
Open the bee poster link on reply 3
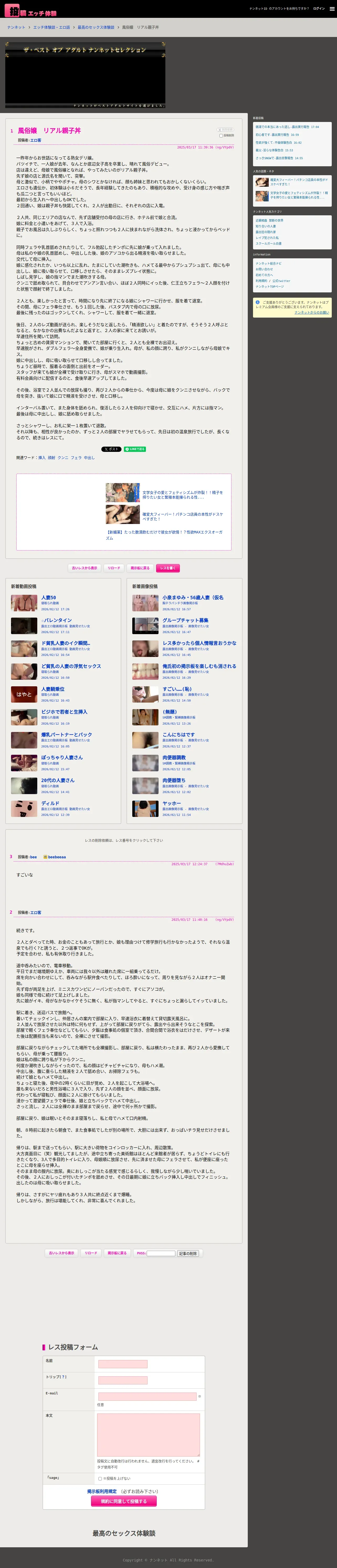click(x=34, y=857)
